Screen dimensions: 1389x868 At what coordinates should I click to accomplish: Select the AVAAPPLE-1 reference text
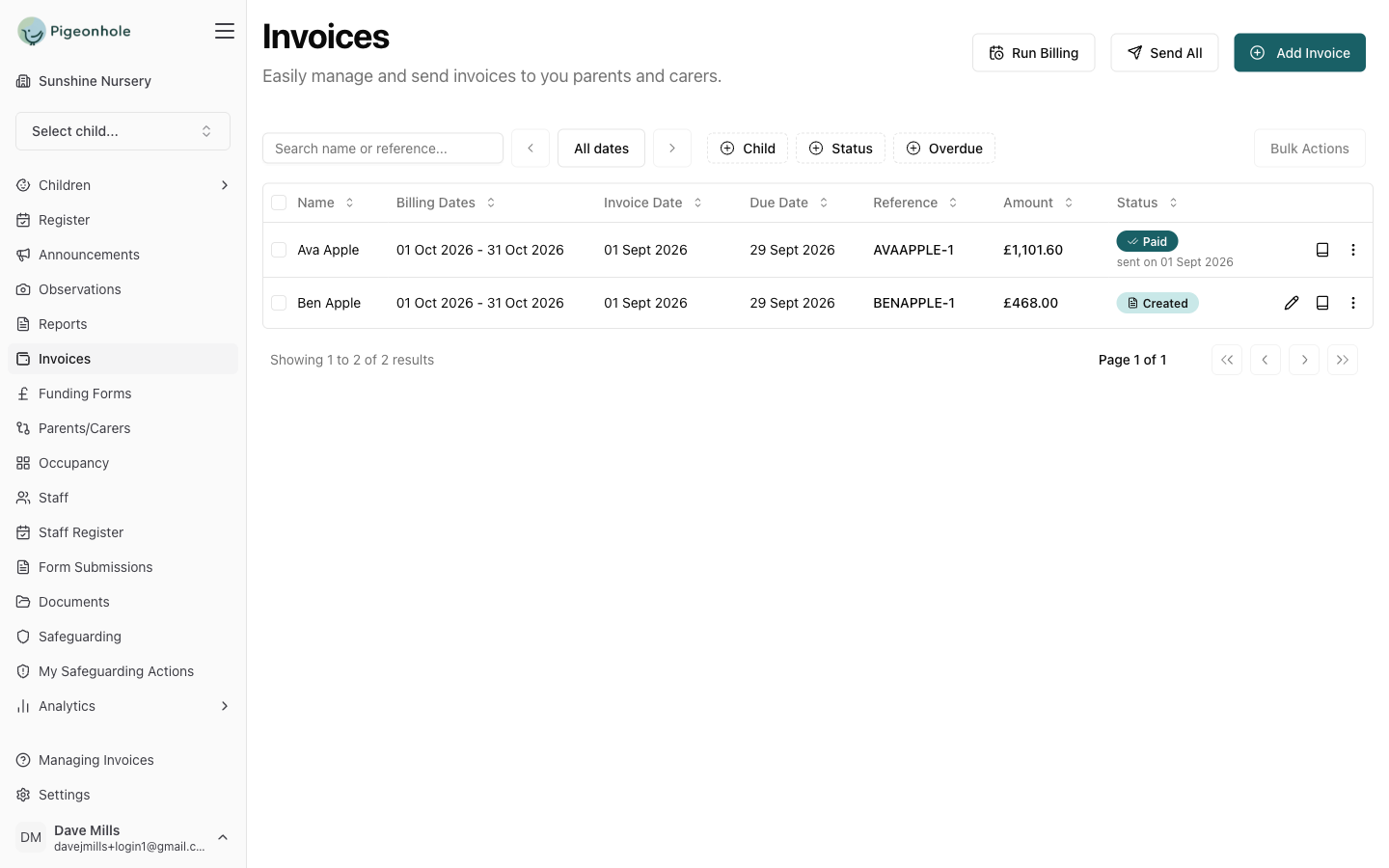click(x=913, y=250)
